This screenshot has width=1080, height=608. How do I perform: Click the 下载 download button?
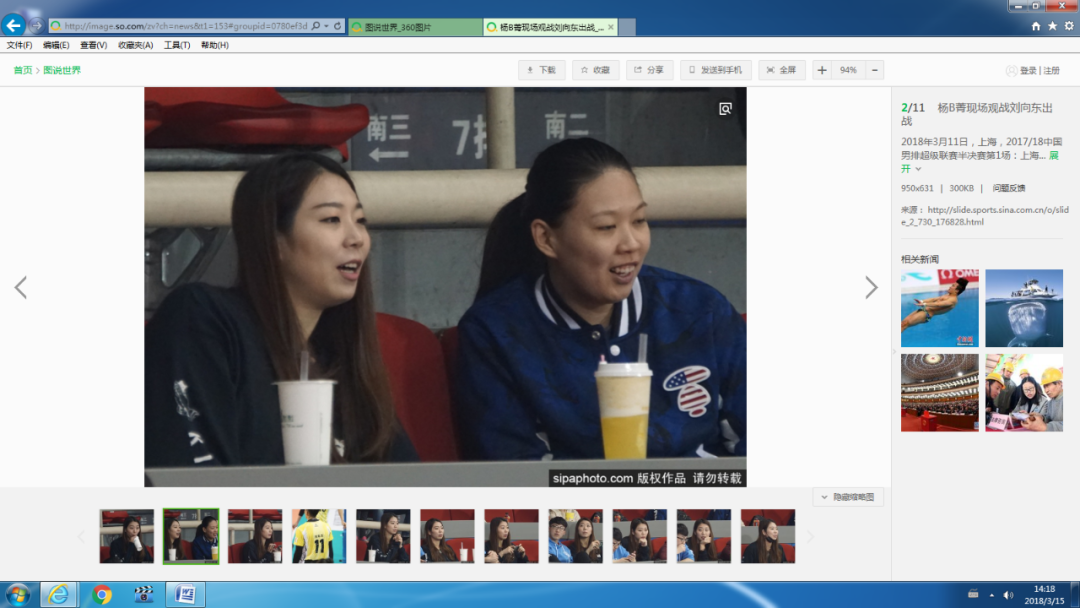tap(540, 70)
